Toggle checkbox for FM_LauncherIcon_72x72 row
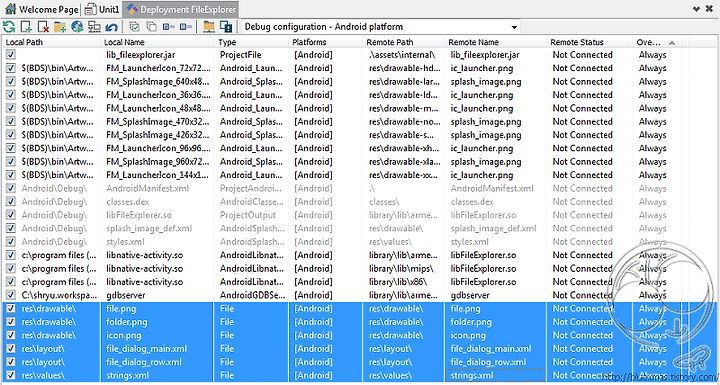The image size is (720, 385). click(x=10, y=68)
